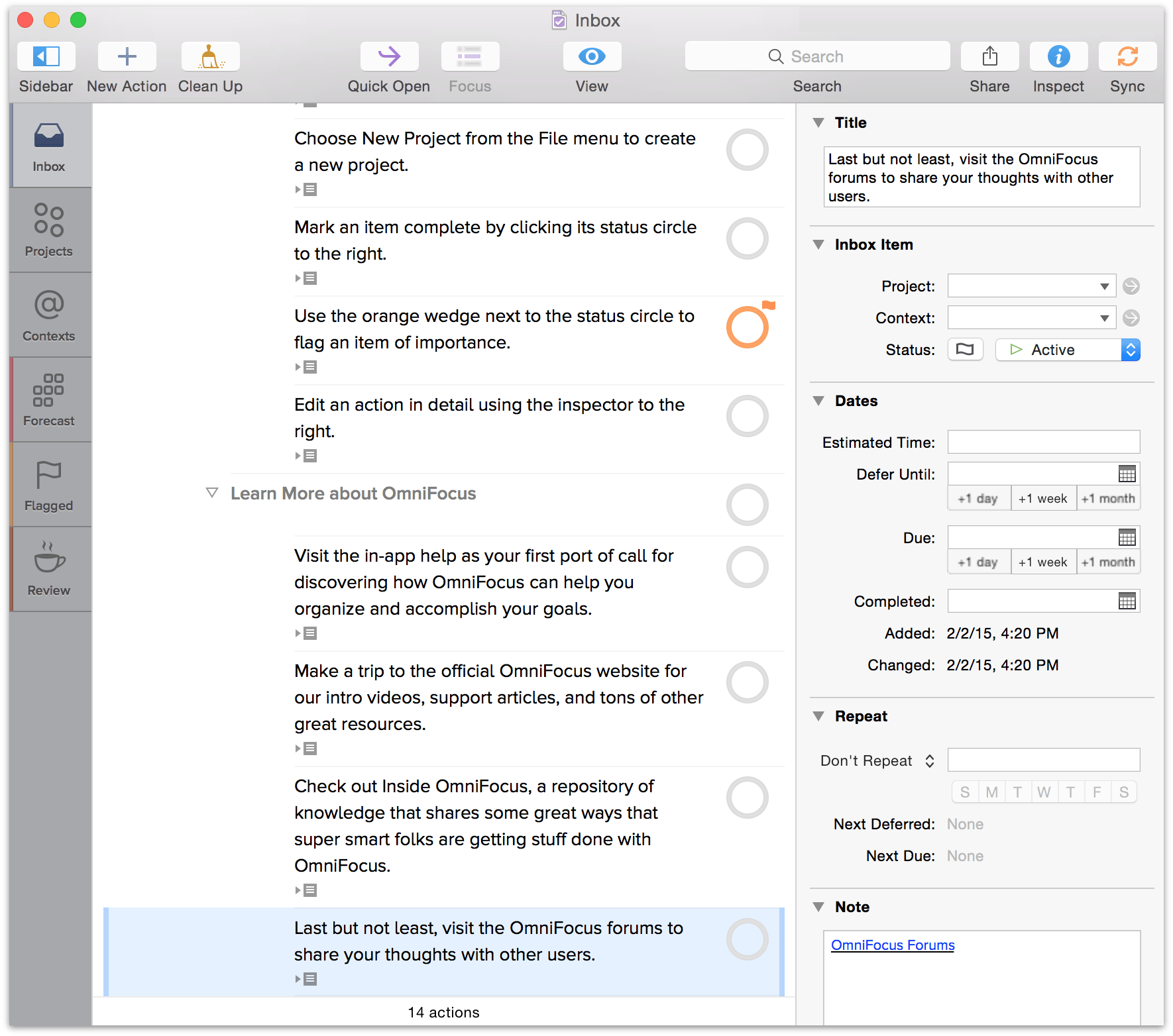Click the View eye icon

[592, 56]
